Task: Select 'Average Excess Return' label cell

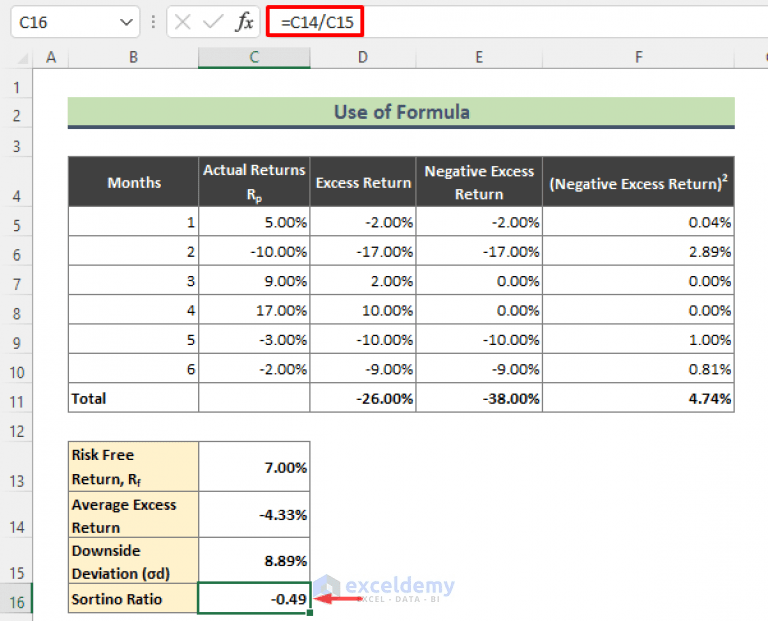Action: point(133,515)
